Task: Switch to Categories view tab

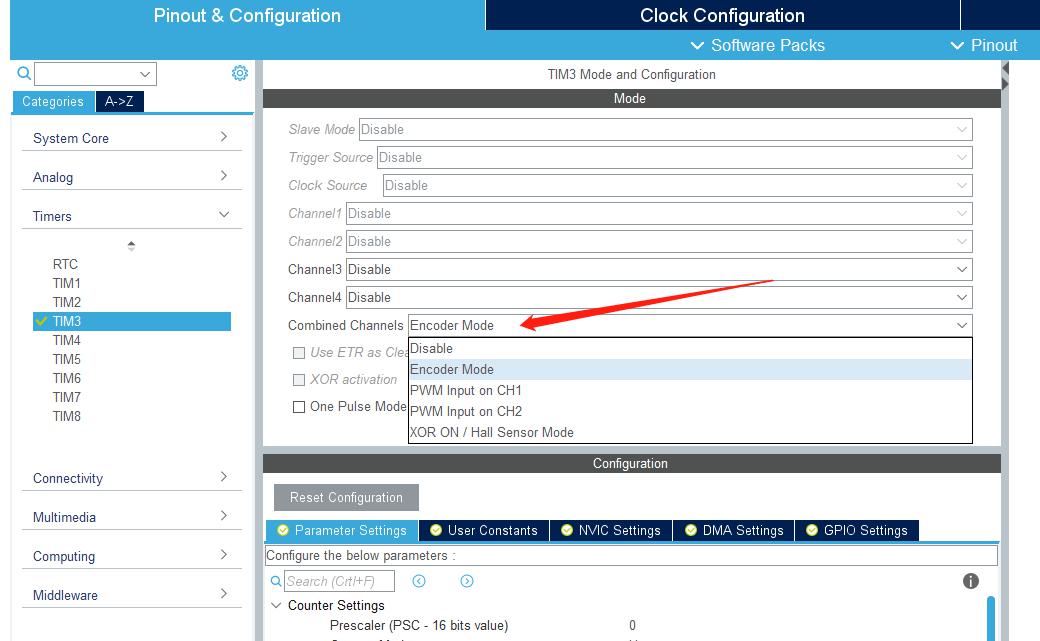Action: [53, 102]
